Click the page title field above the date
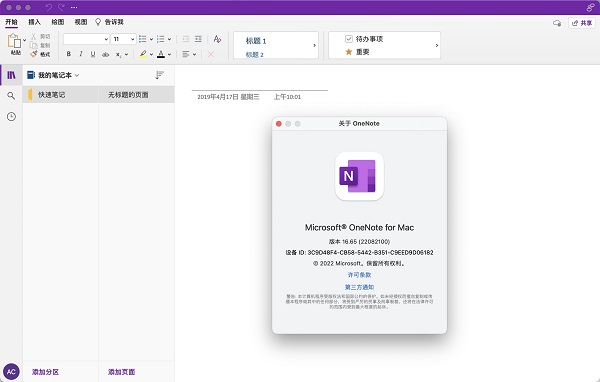Viewport: 600px width, 382px height. tap(260, 82)
